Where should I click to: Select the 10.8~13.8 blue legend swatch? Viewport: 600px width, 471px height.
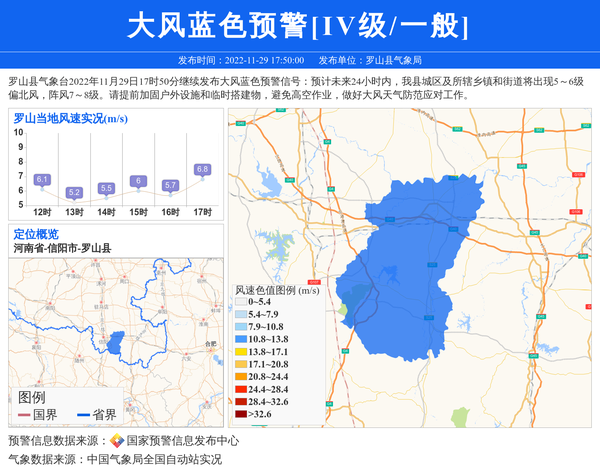pyautogui.click(x=242, y=339)
